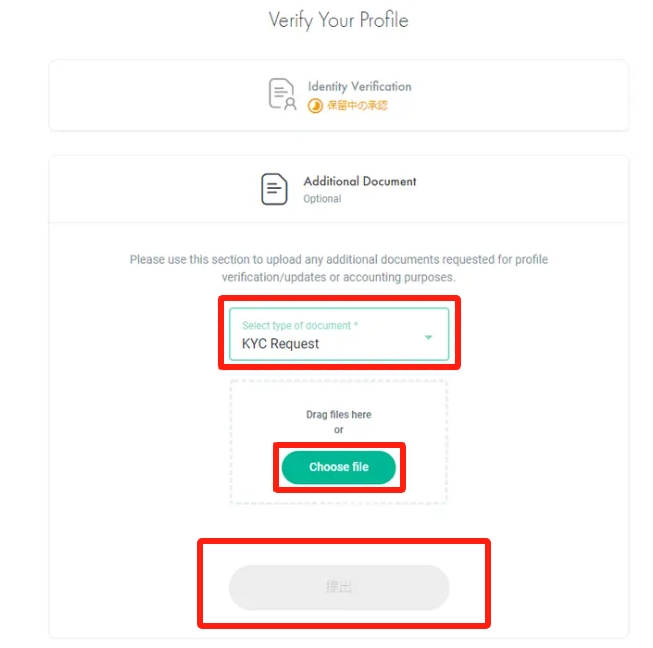Select the Identity Verification heading text
Image resolution: width=653 pixels, height=648 pixels.
point(359,87)
